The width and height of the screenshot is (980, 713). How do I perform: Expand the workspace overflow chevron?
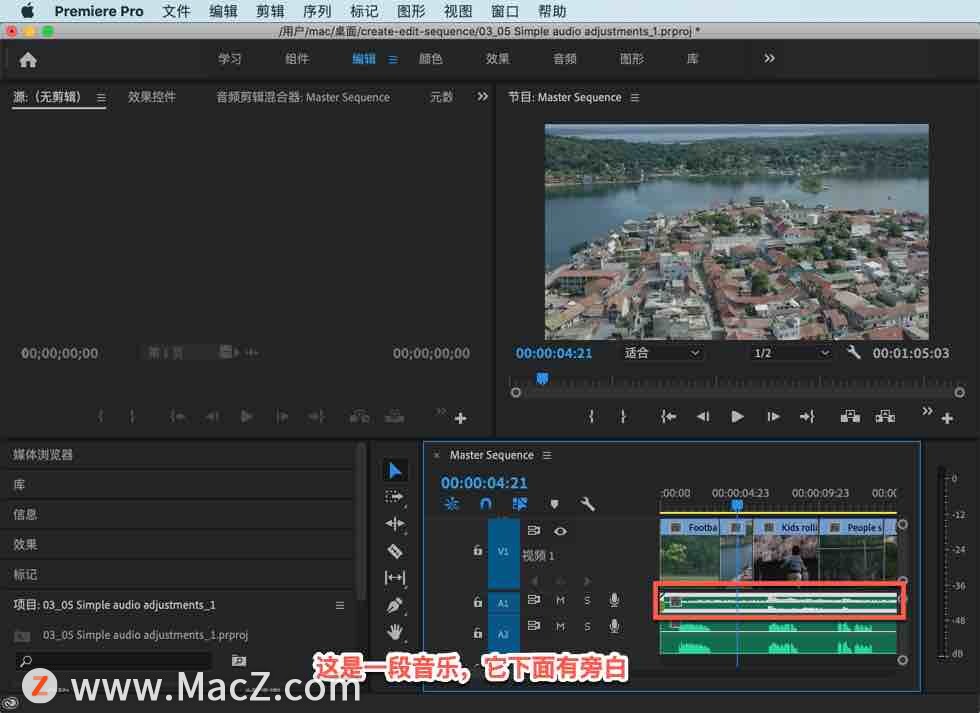pos(769,59)
